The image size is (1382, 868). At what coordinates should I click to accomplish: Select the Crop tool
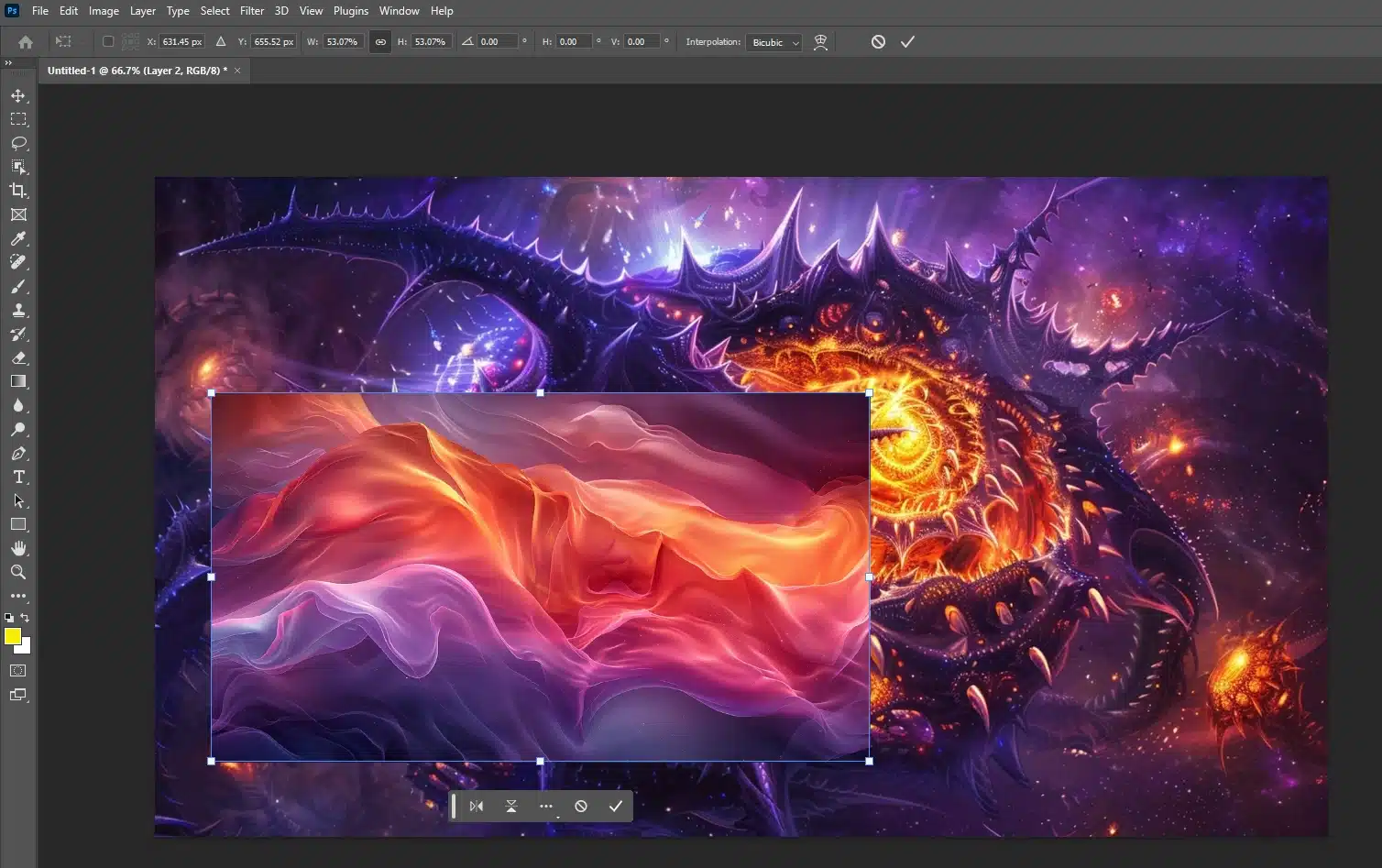pyautogui.click(x=18, y=191)
